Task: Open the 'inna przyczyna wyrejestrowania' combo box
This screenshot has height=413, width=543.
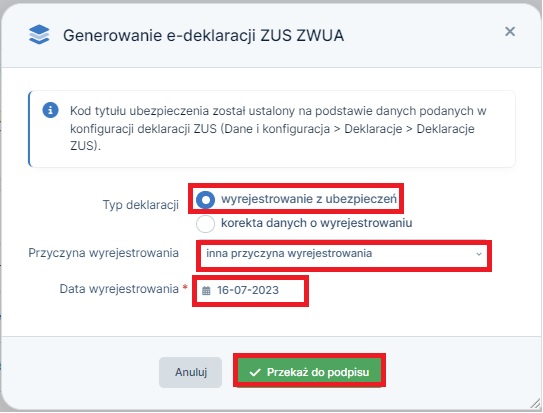Action: pos(344,255)
